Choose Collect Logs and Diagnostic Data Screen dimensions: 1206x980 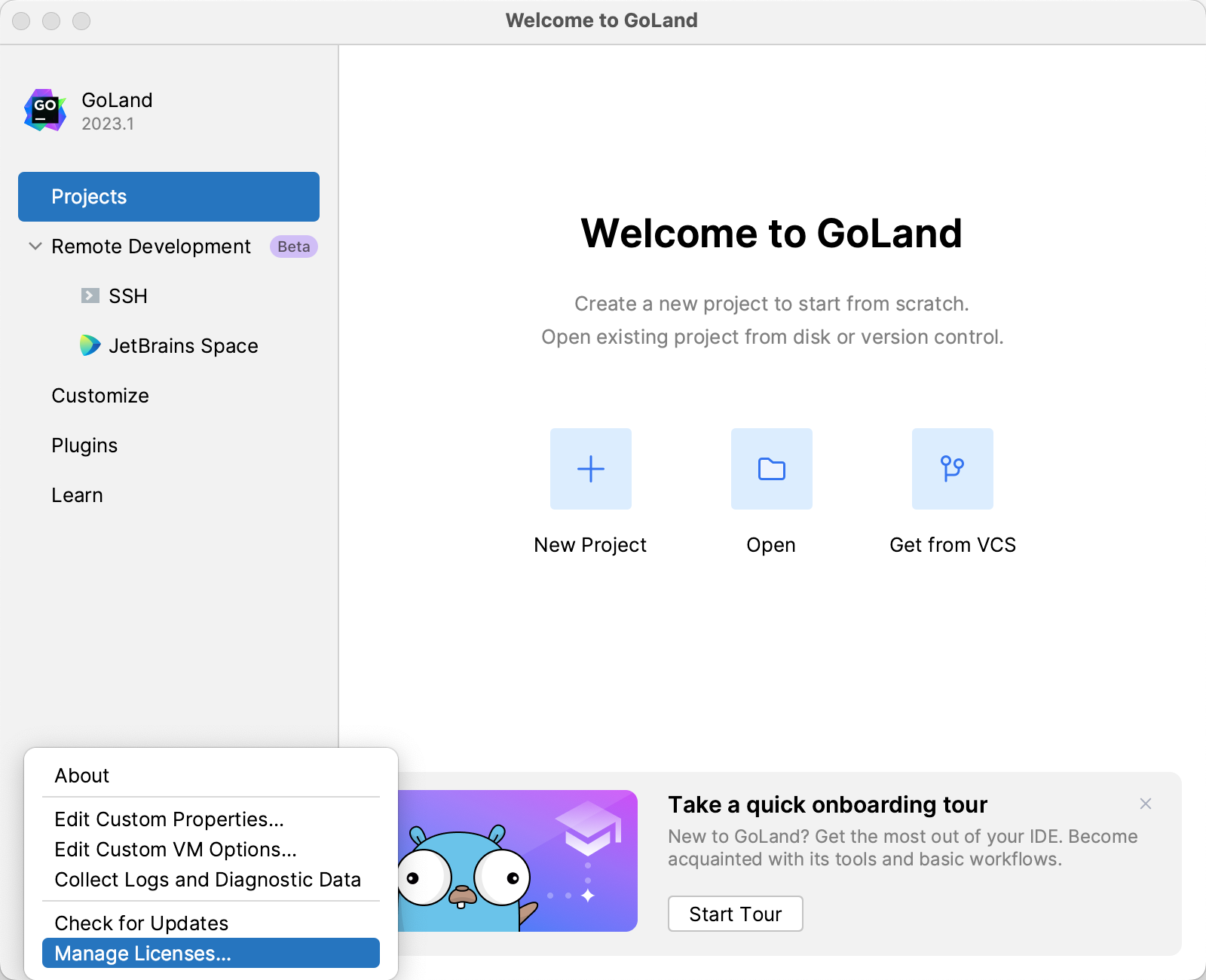click(211, 880)
